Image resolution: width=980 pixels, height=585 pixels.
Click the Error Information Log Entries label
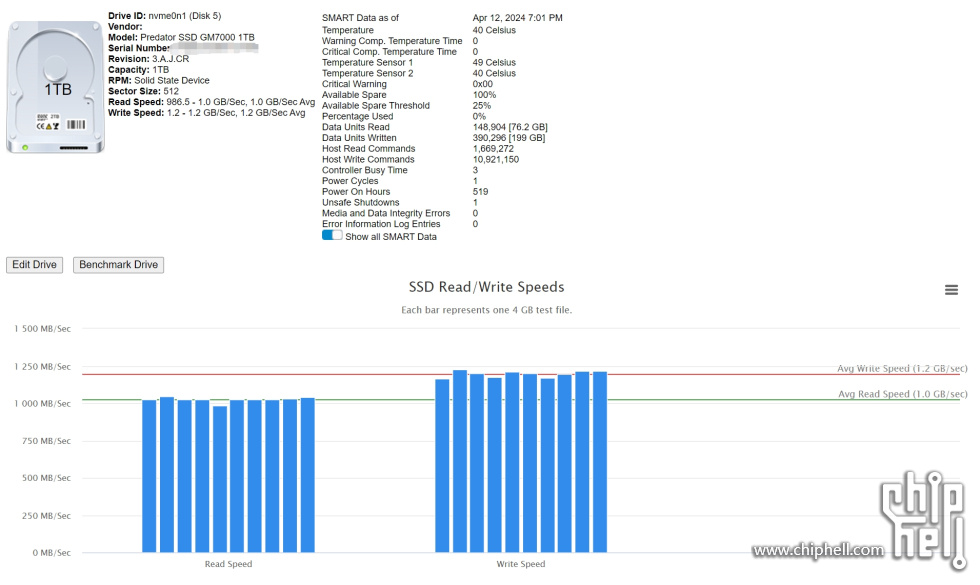pyautogui.click(x=381, y=224)
